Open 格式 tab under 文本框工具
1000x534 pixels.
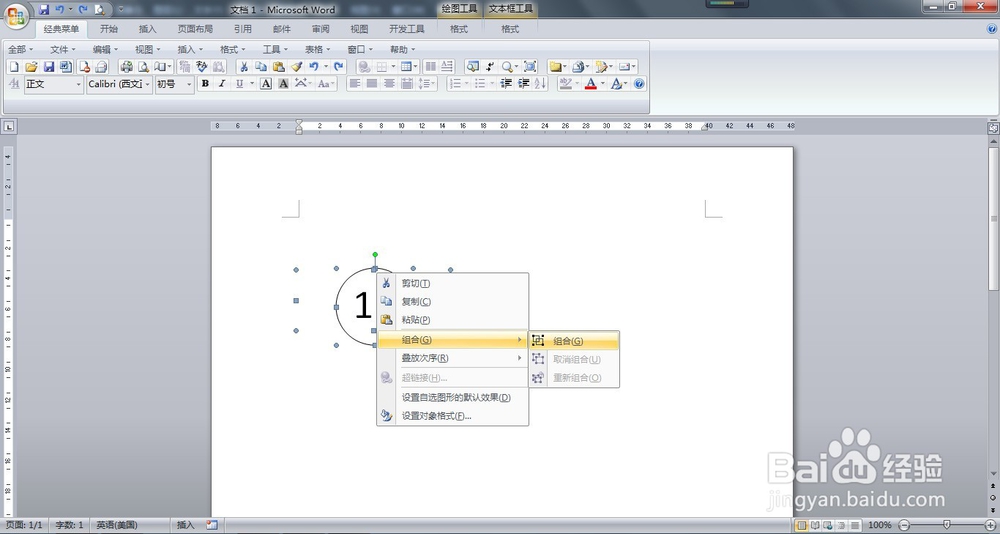510,29
